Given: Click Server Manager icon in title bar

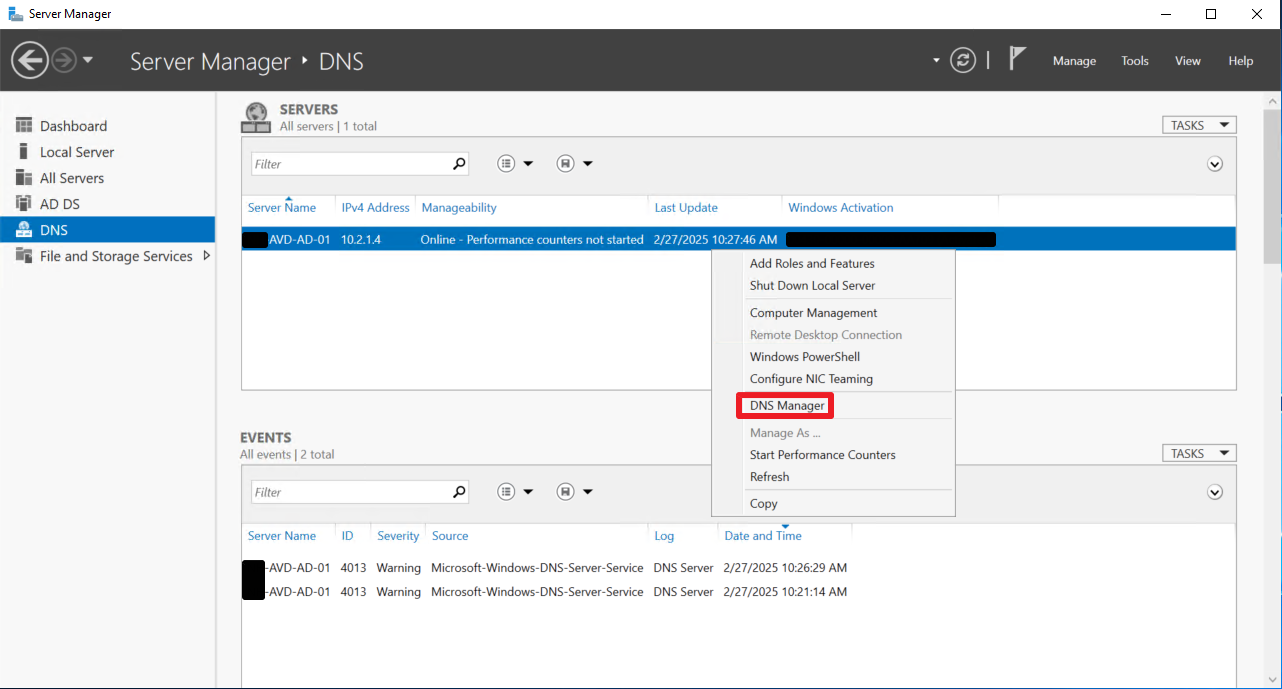Looking at the screenshot, I should tap(16, 14).
